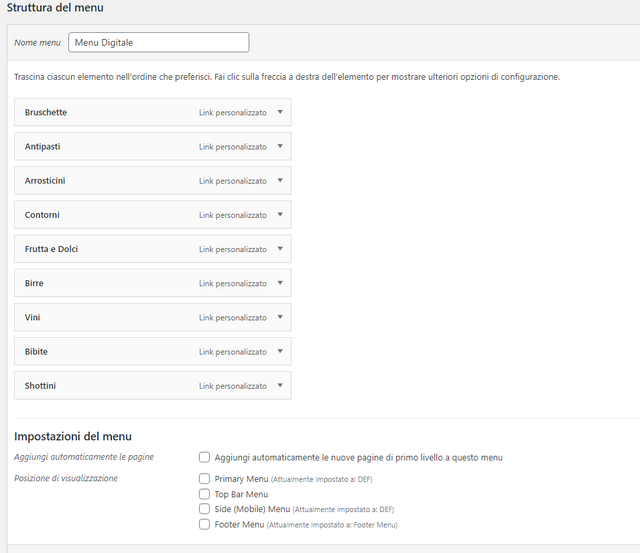Viewport: 640px width, 553px height.
Task: Enable auto-add new top-level pages checkbox
Action: tap(204, 457)
